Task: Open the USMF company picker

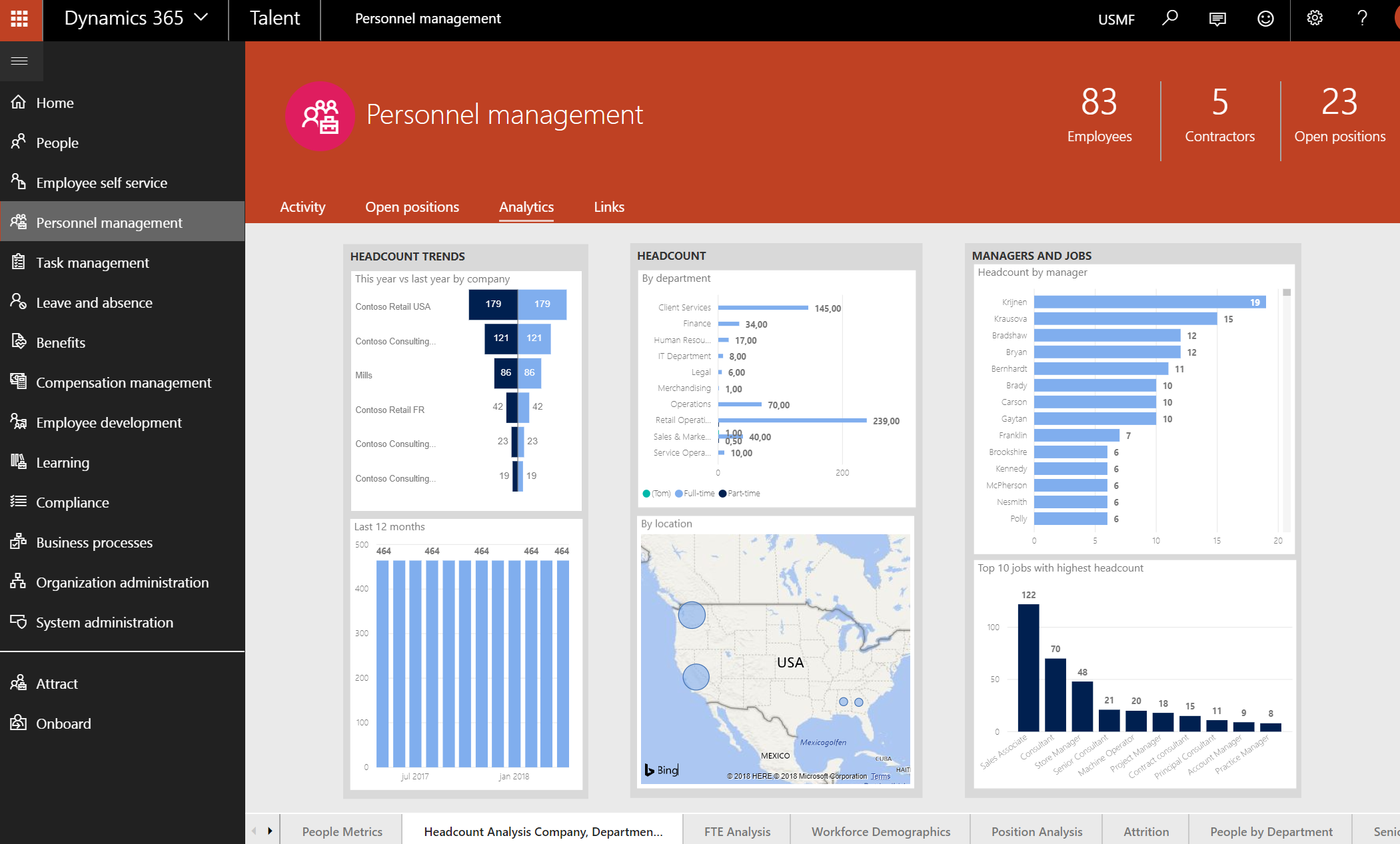Action: click(1116, 19)
